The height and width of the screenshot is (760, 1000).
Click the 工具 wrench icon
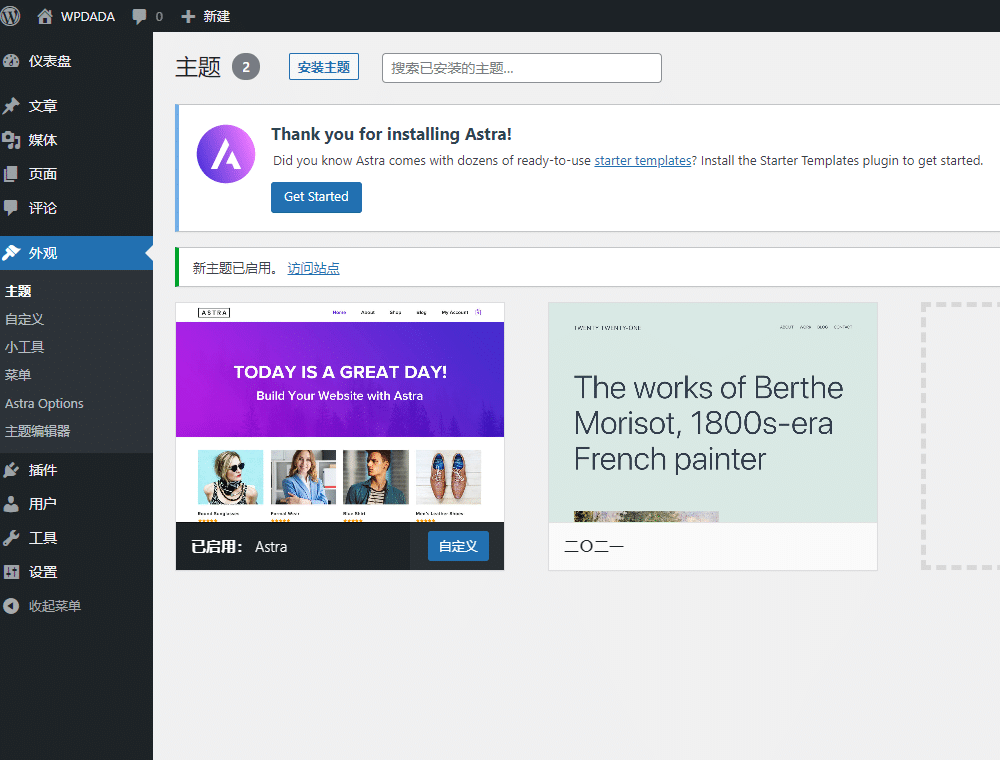[11, 537]
